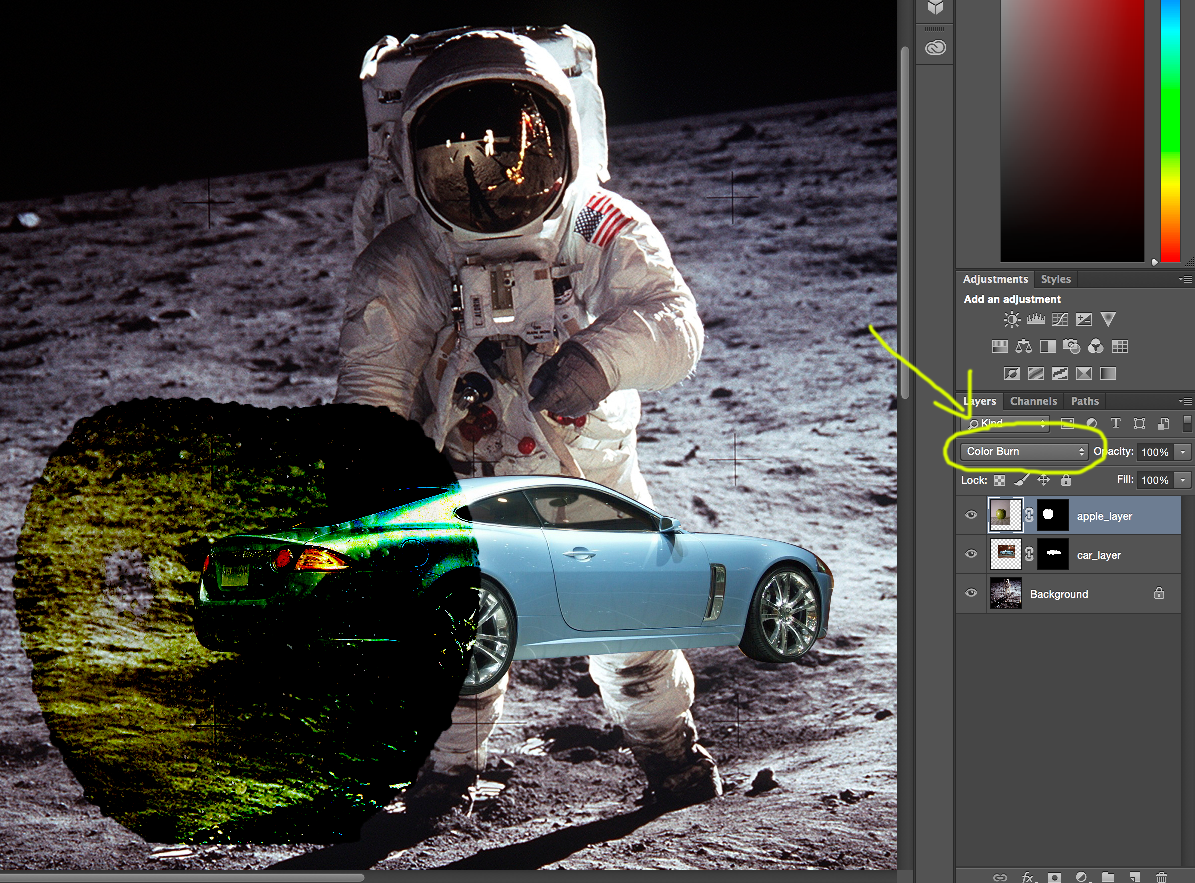Viewport: 1195px width, 883px height.
Task: Filter layers by type layers icon
Action: pyautogui.click(x=1115, y=424)
